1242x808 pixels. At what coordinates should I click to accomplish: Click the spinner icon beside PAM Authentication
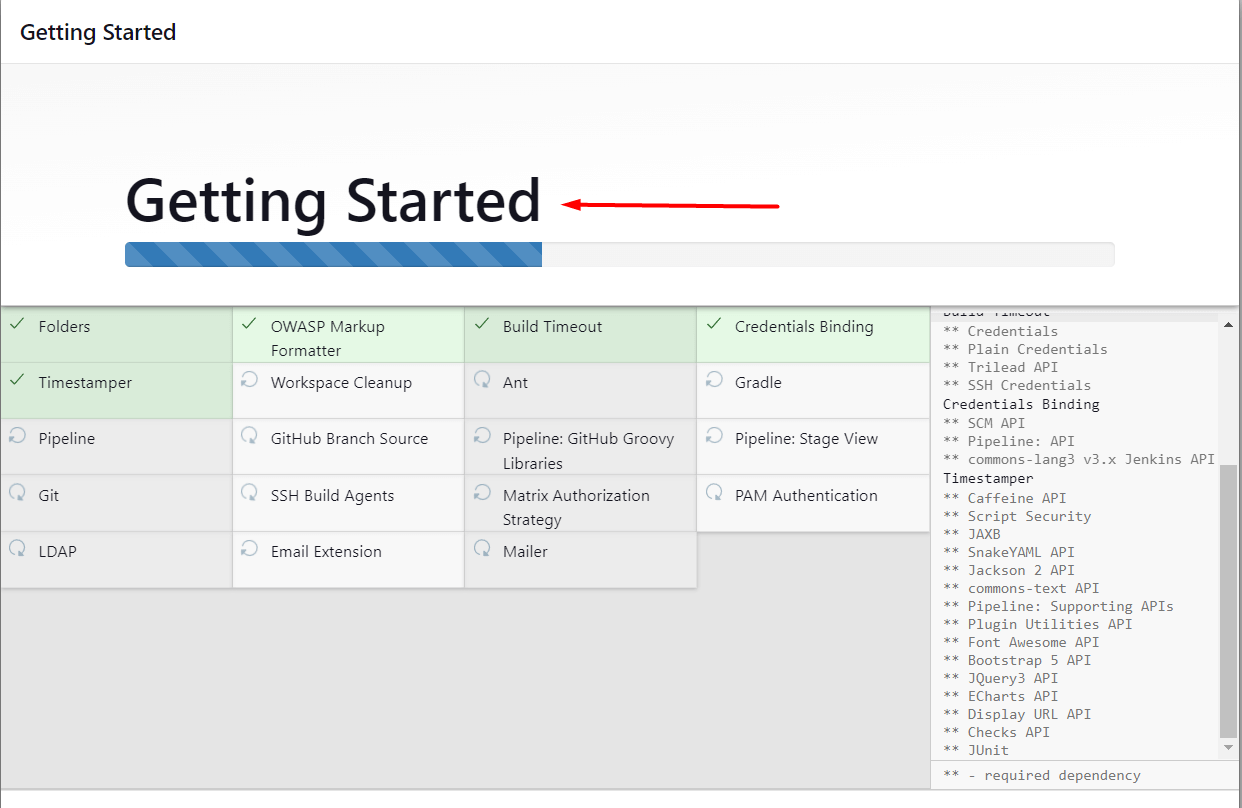[x=713, y=493]
